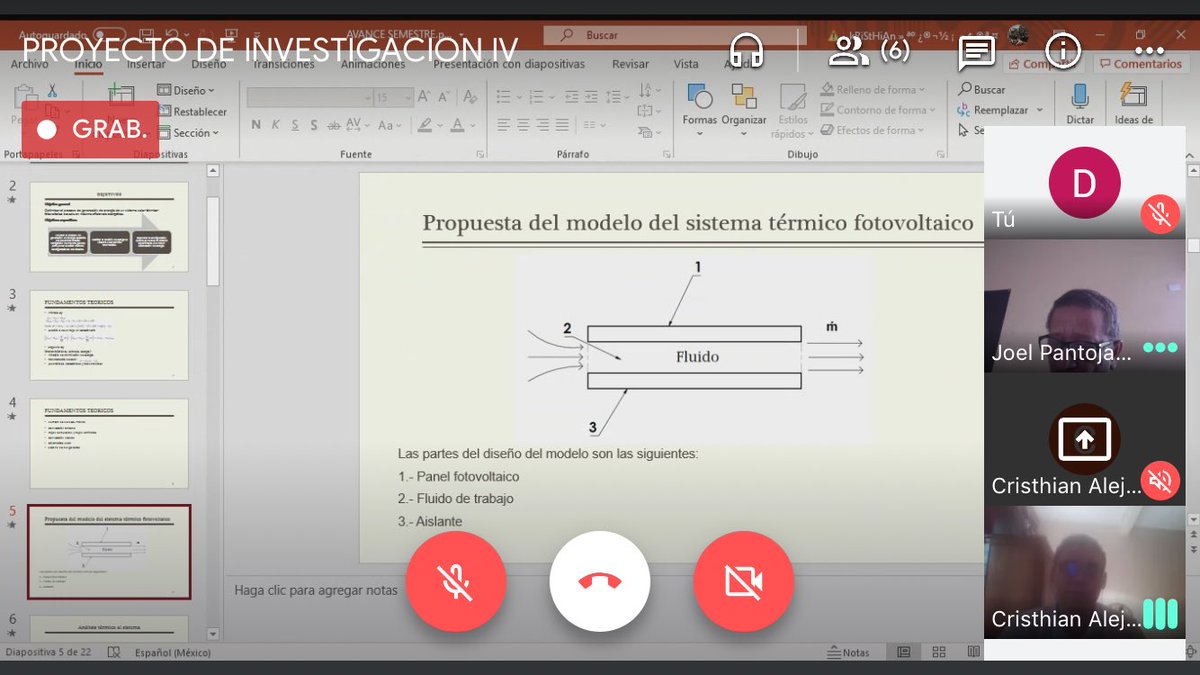Toggle bold N formatting
The width and height of the screenshot is (1200, 675).
coord(256,125)
